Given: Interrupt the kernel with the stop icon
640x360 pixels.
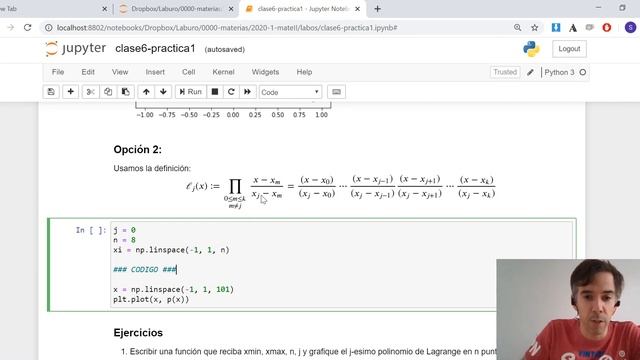Looking at the screenshot, I should (215, 92).
